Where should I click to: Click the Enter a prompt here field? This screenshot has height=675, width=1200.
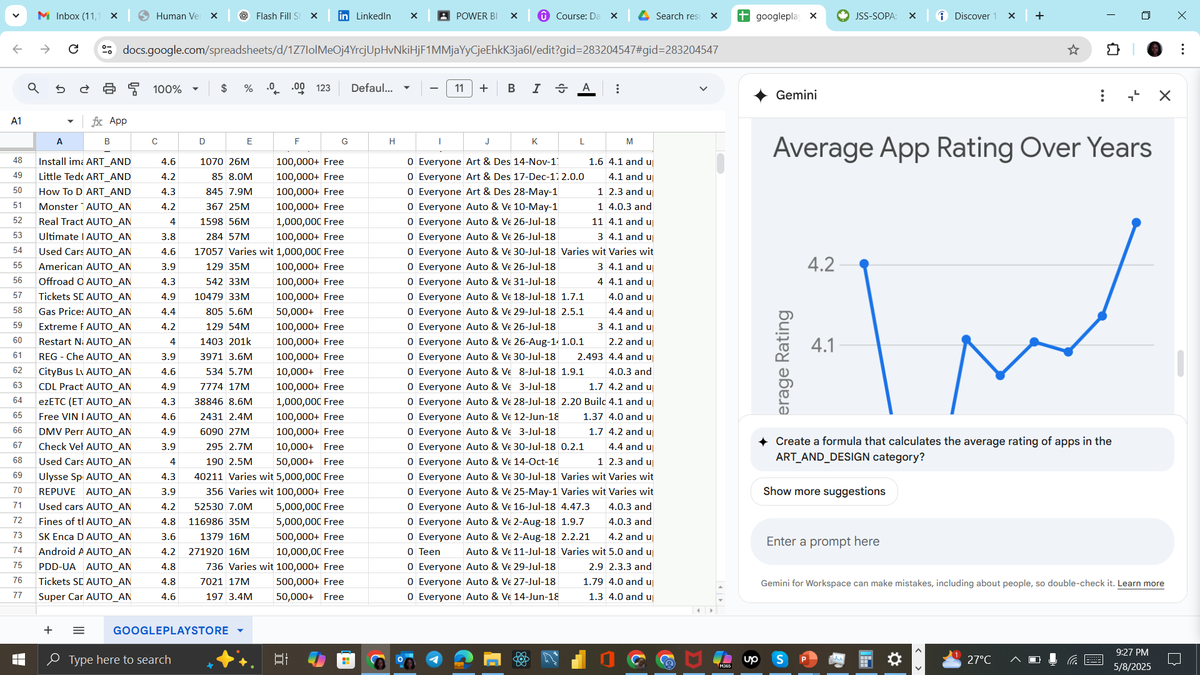[960, 541]
